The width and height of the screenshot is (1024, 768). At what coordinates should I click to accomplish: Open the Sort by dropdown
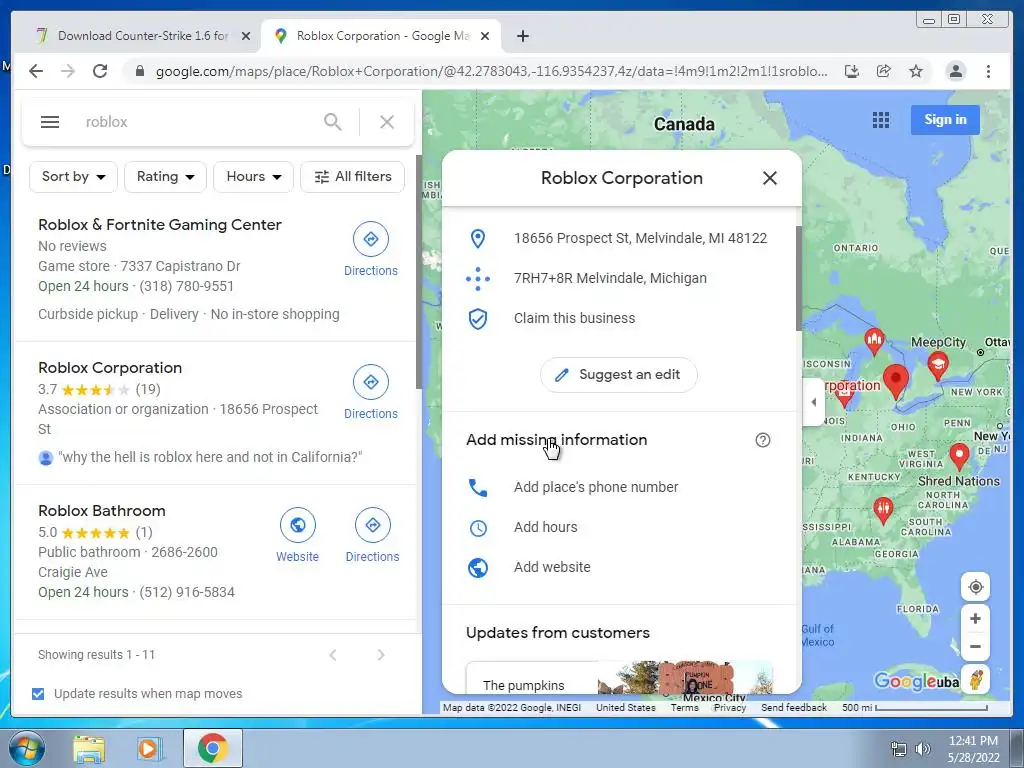click(73, 177)
